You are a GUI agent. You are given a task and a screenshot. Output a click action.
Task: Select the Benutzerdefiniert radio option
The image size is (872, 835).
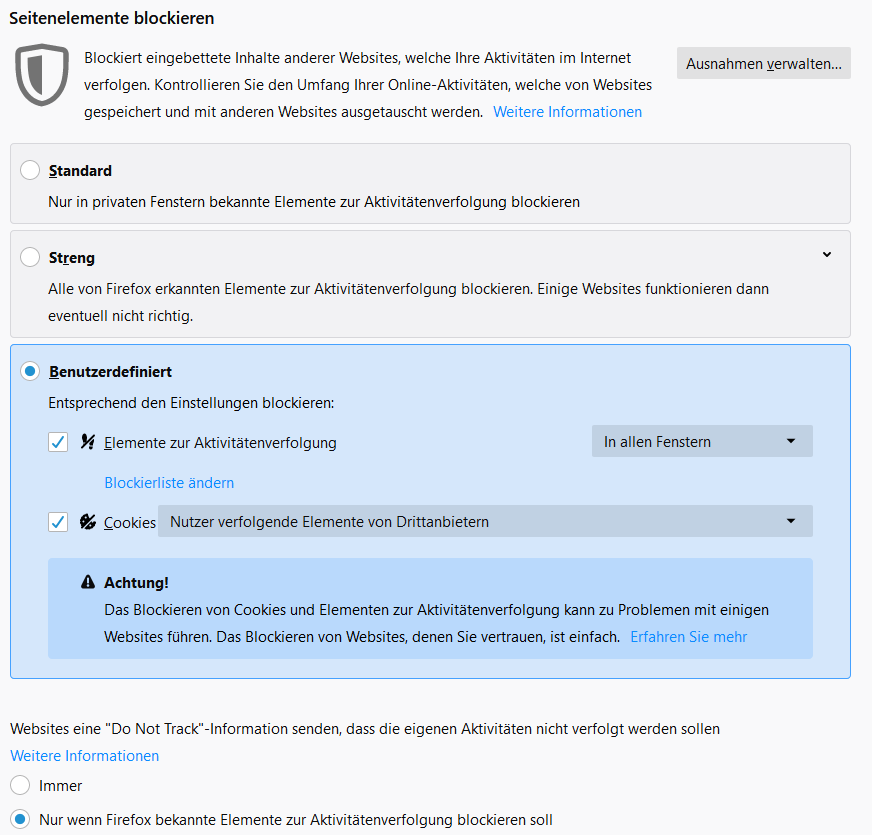click(x=30, y=372)
